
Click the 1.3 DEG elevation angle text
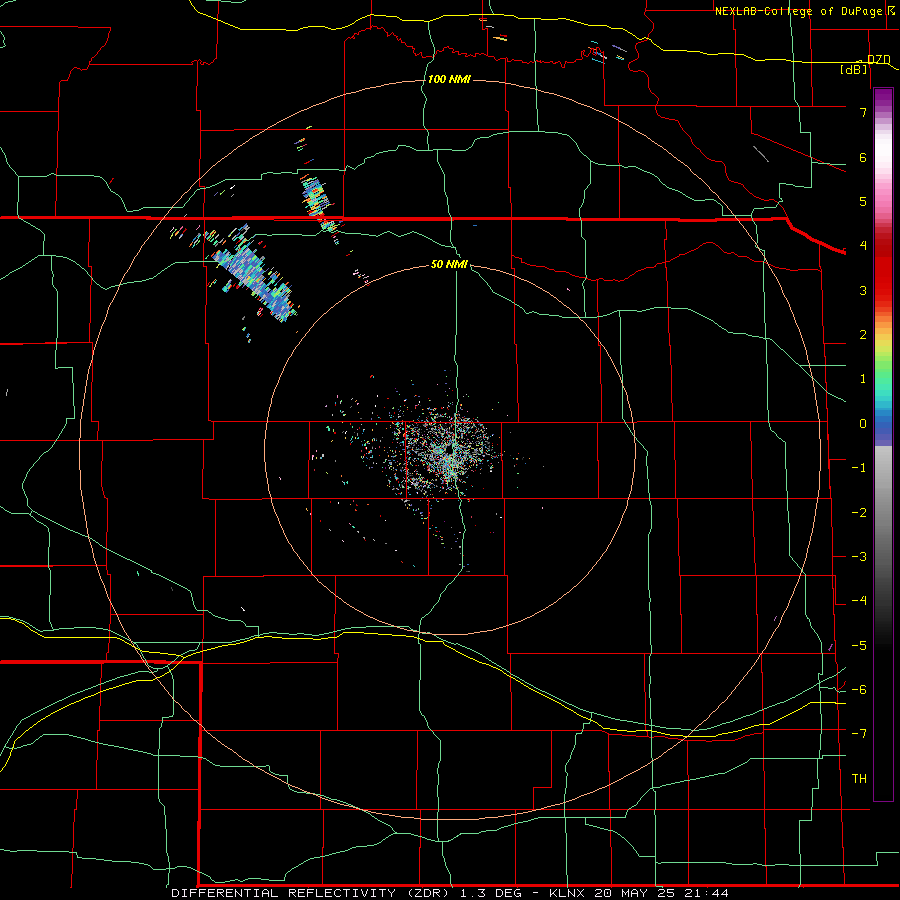point(491,893)
